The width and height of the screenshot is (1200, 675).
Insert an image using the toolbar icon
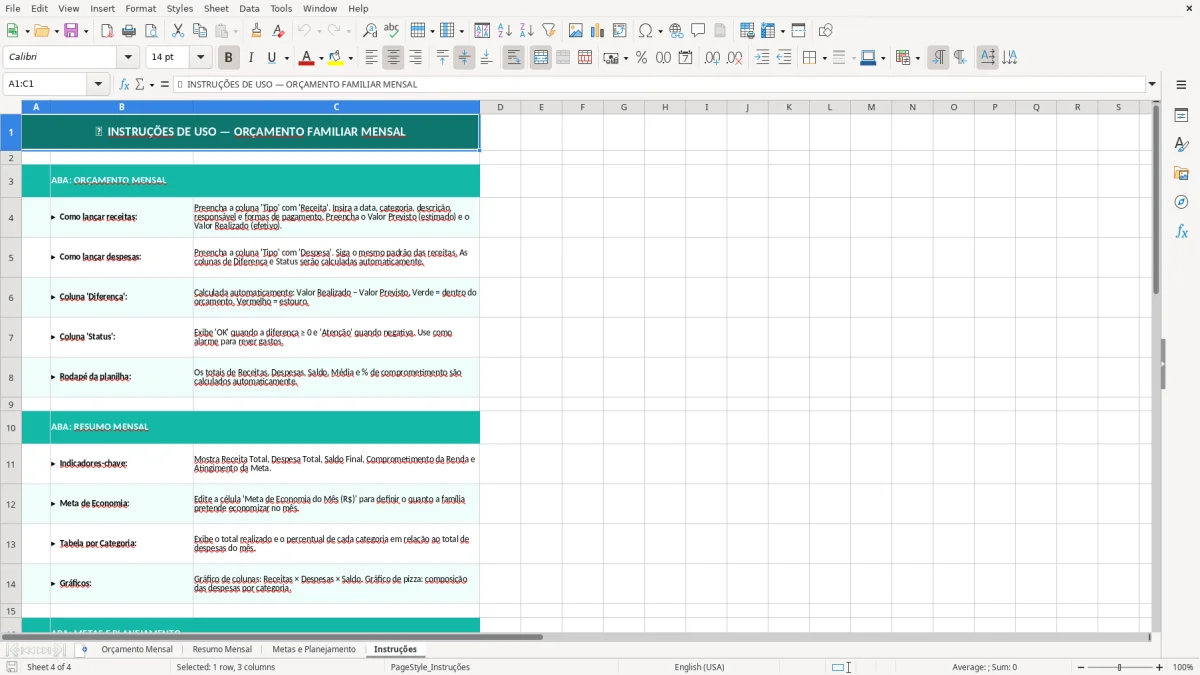[x=576, y=31]
